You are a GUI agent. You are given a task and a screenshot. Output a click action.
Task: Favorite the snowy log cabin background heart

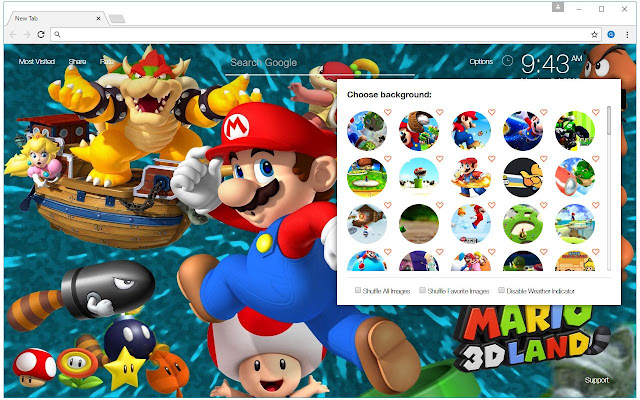(x=388, y=205)
